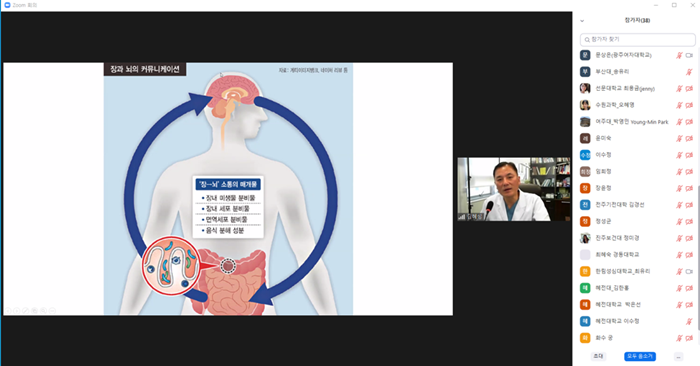The width and height of the screenshot is (700, 366).
Task: Click the 모두 음소거 (mute all) button
Action: click(x=640, y=356)
